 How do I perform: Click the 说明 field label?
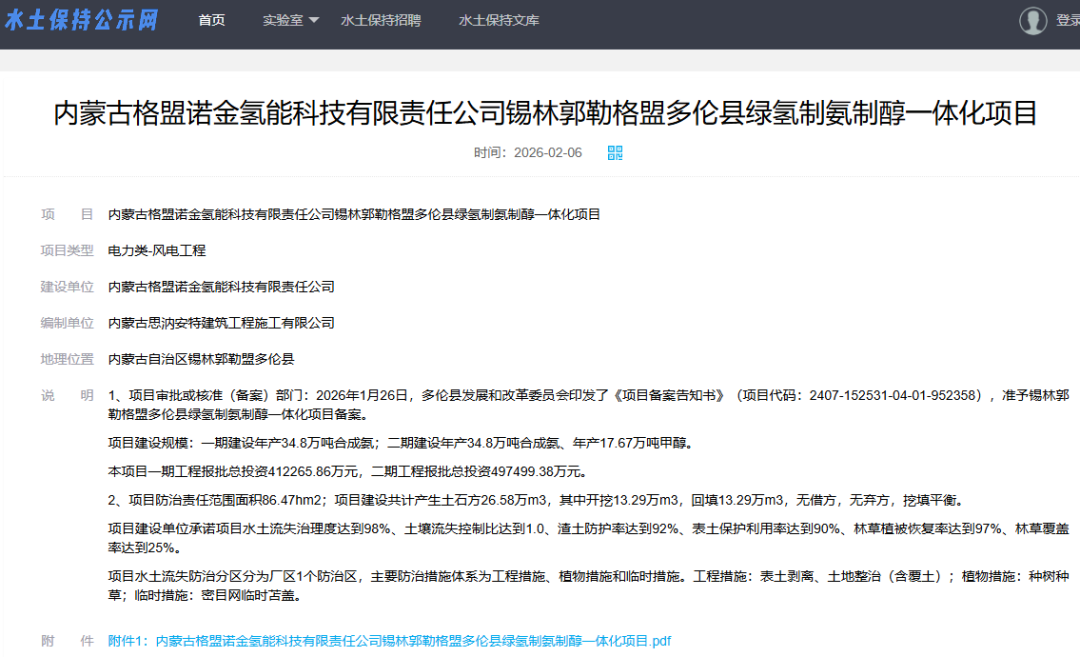pos(67,395)
